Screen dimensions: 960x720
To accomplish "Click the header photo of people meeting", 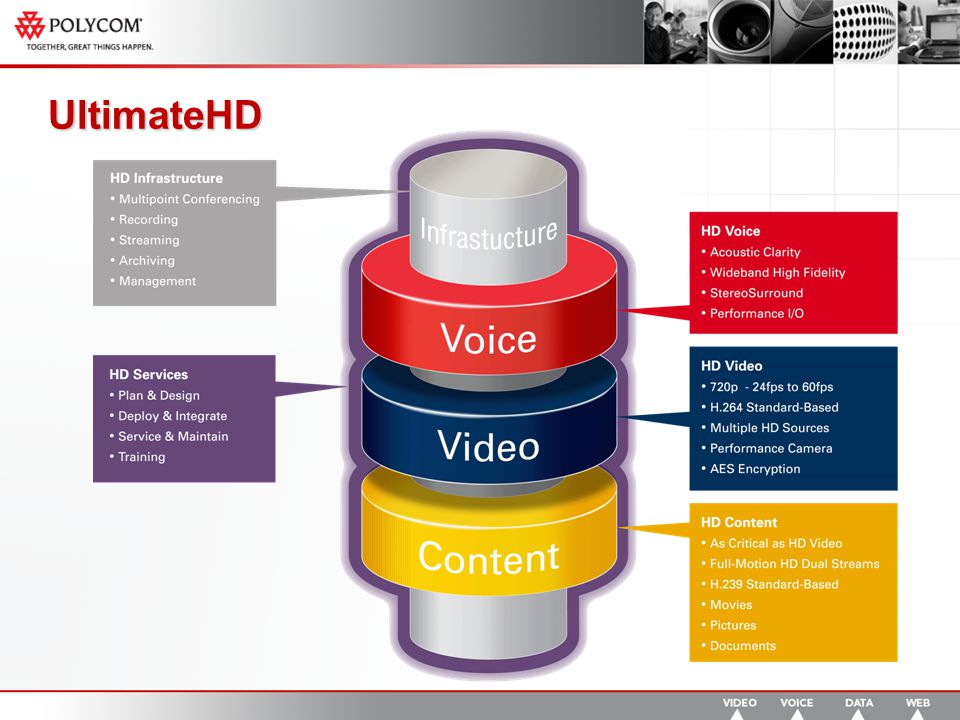I will click(676, 31).
